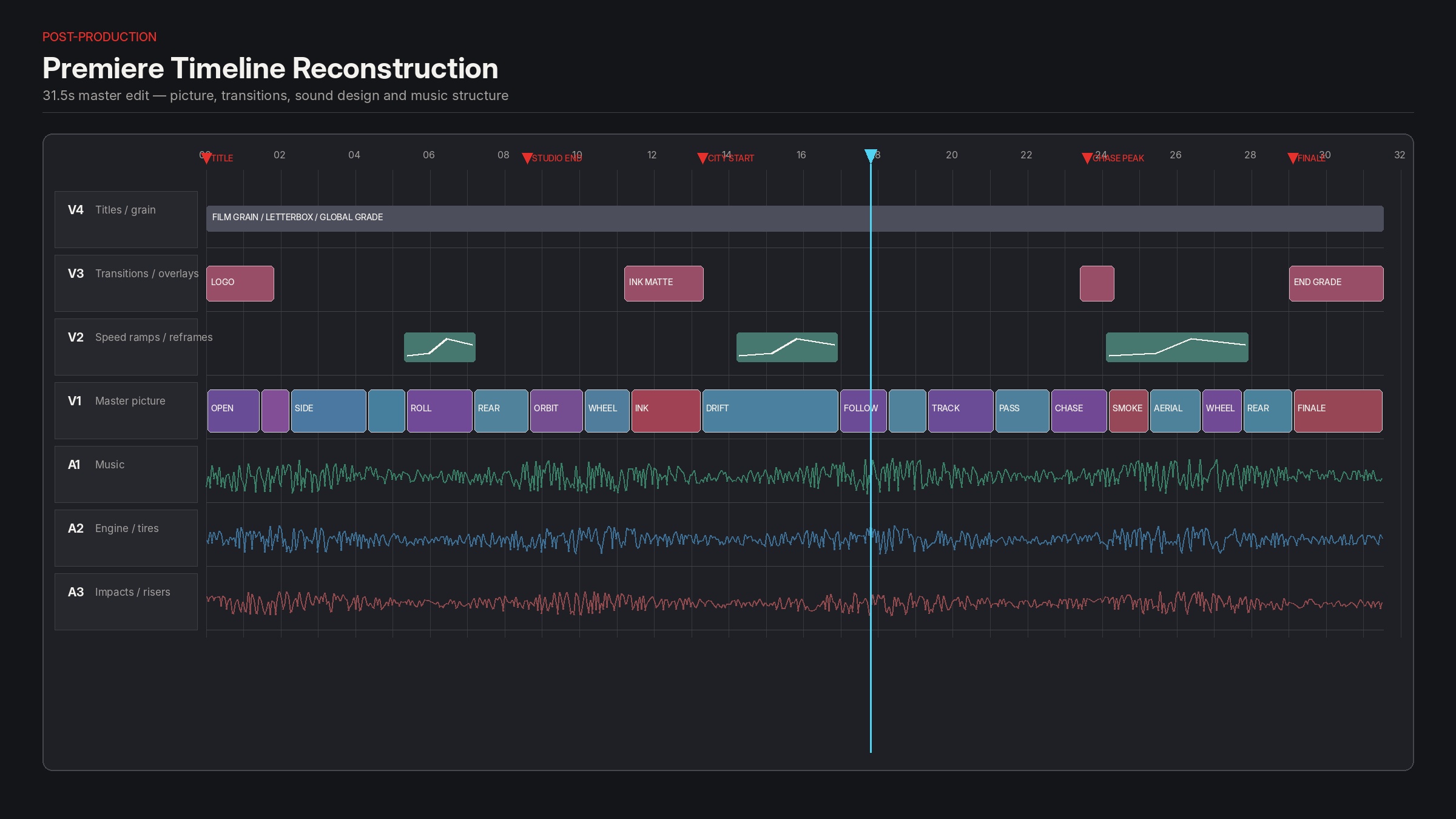
Task: Click the unlabeled blue clip after SIDE
Action: (x=386, y=411)
